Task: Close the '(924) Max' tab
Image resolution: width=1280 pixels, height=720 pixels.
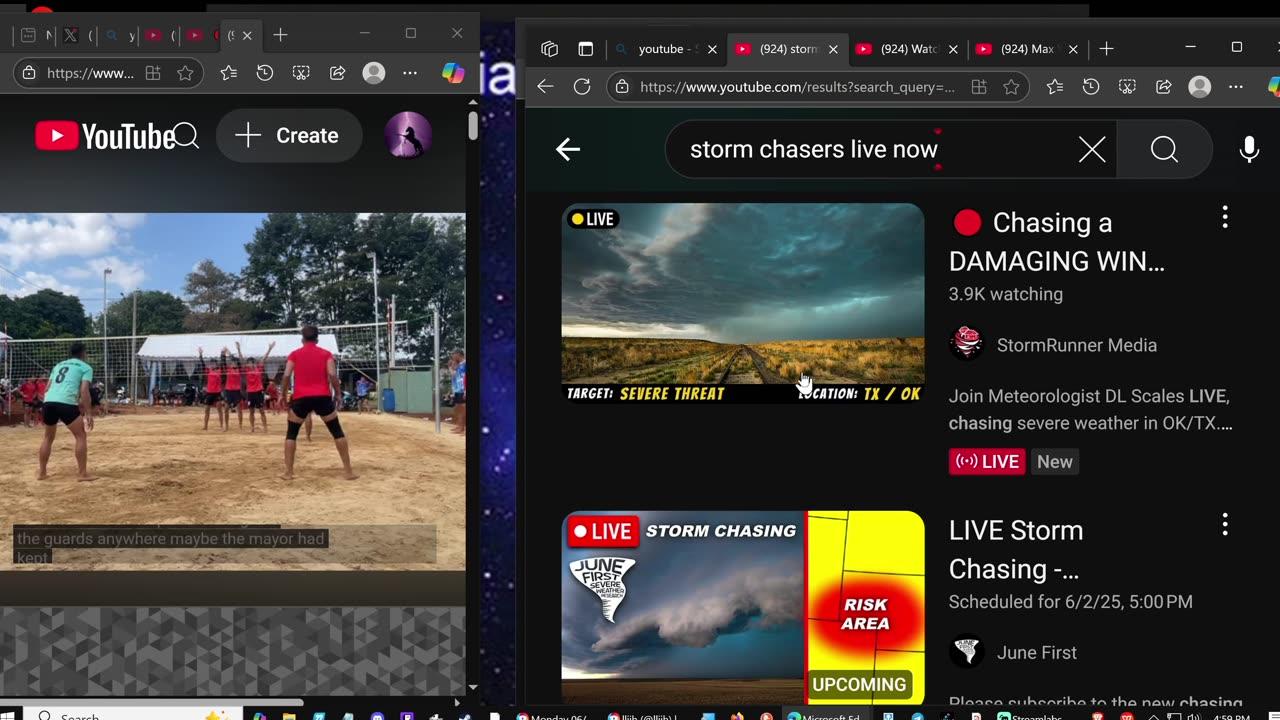Action: point(1073,48)
